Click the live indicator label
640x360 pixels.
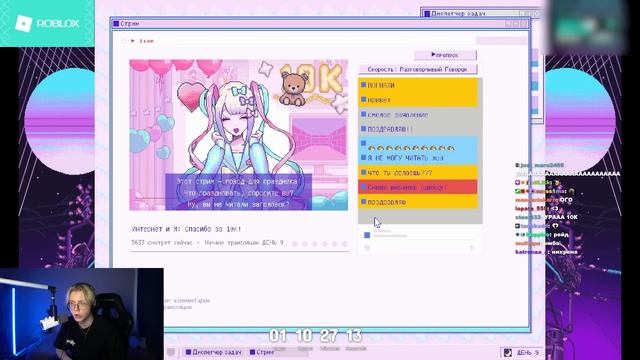click(147, 41)
